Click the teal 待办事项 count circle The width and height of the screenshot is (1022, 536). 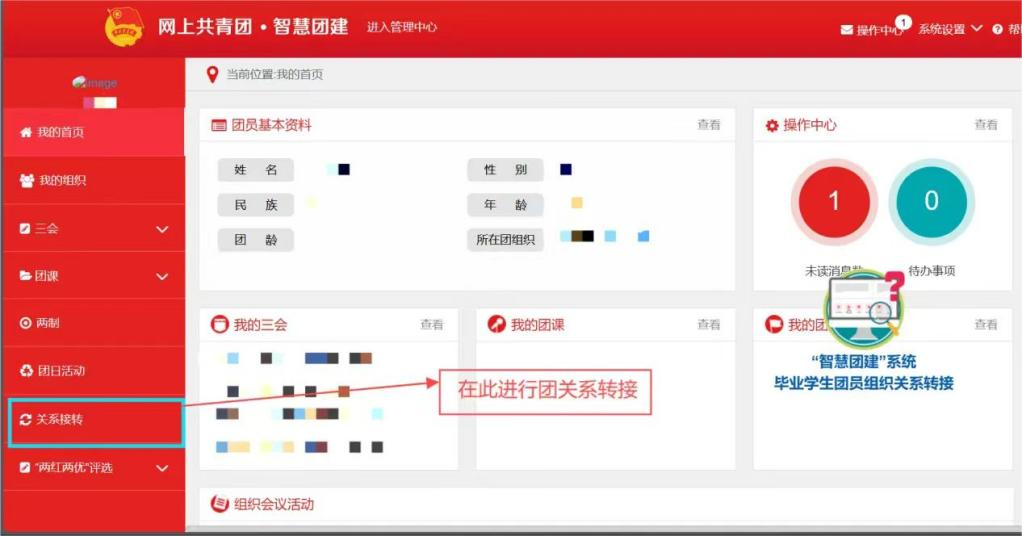click(x=931, y=201)
